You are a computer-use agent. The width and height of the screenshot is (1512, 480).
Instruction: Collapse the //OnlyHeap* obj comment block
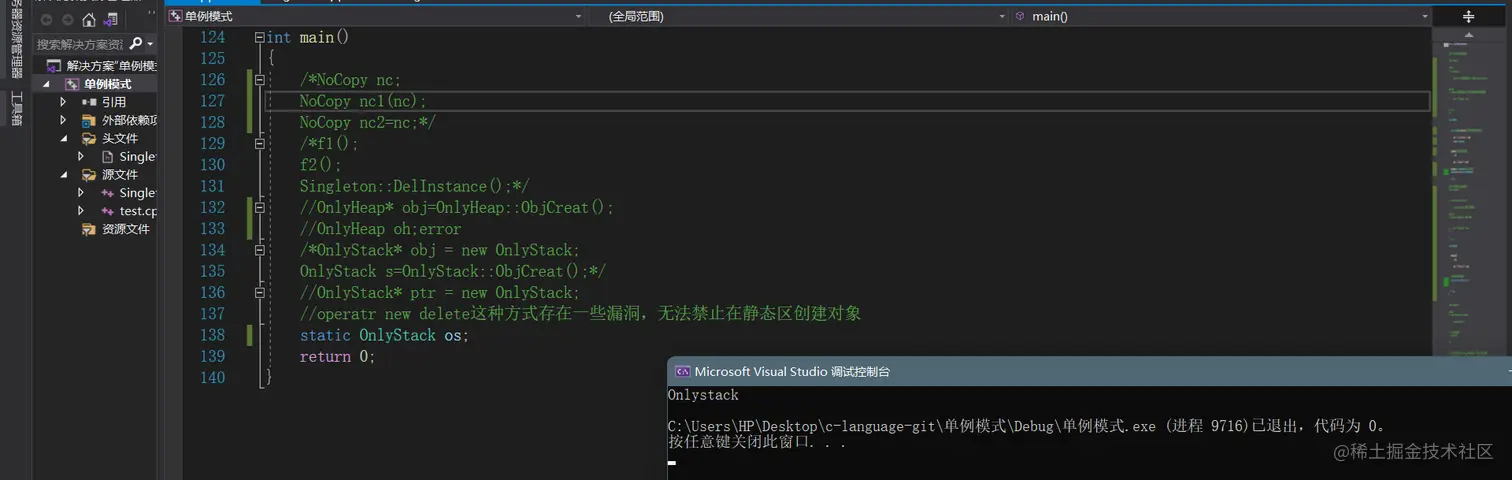tap(260, 207)
